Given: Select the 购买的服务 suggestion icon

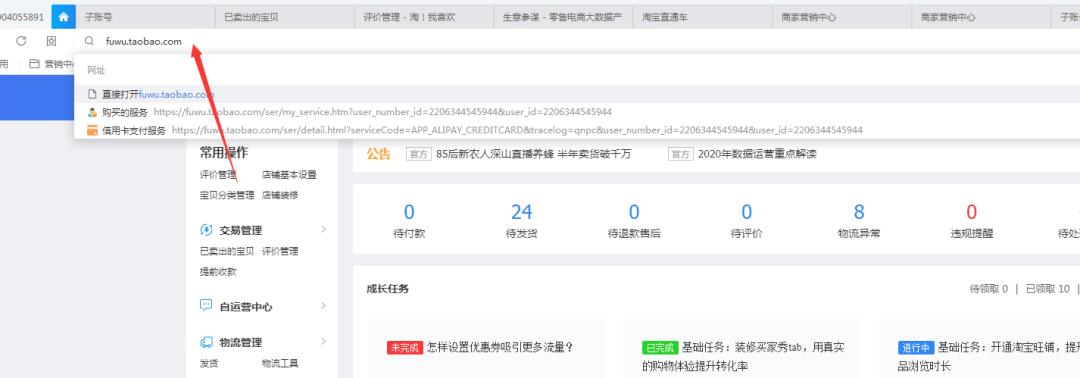Looking at the screenshot, I should [92, 112].
